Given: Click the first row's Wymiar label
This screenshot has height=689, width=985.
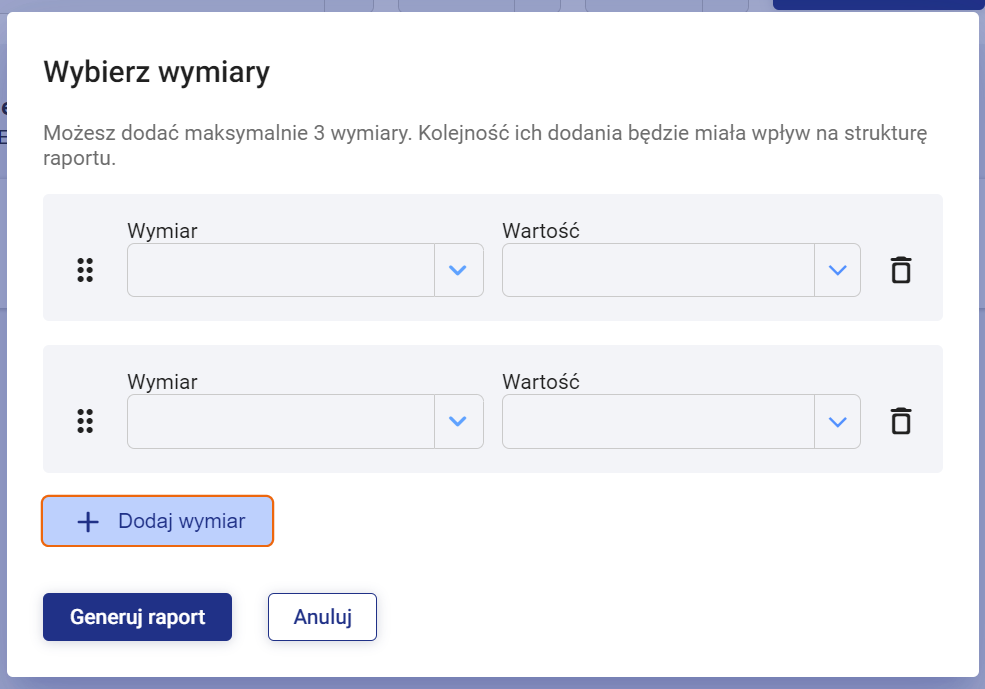Looking at the screenshot, I should 162,231.
